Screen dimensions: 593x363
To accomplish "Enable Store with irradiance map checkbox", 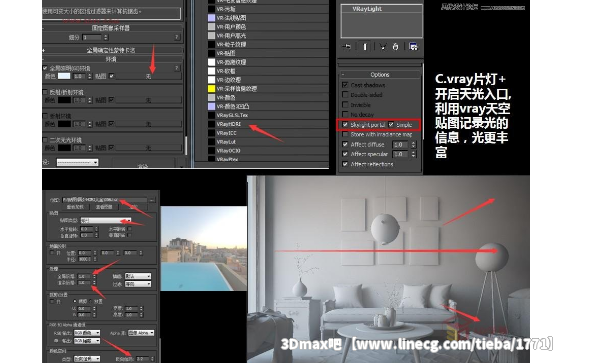I will 345,134.
